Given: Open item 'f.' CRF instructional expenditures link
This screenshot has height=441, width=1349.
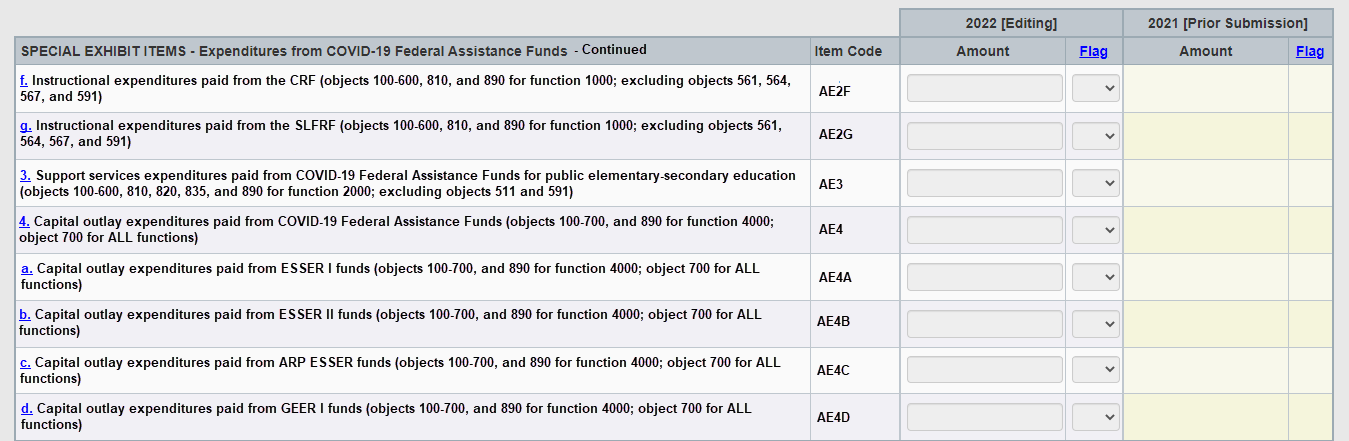Looking at the screenshot, I should click(x=24, y=80).
